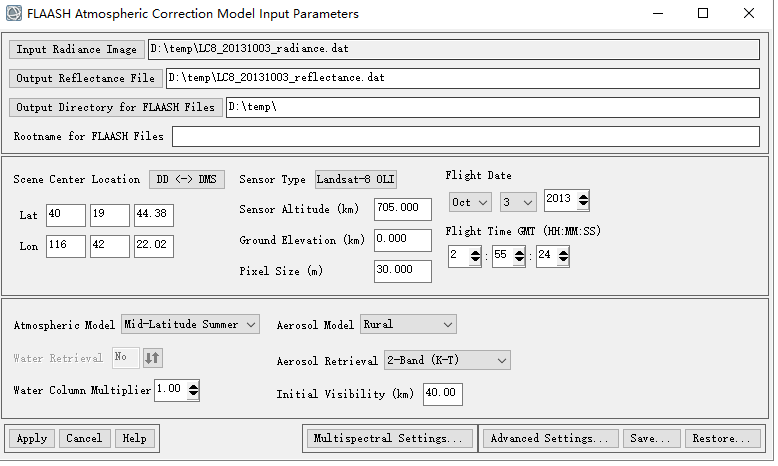Click the Apply button

tap(32, 439)
